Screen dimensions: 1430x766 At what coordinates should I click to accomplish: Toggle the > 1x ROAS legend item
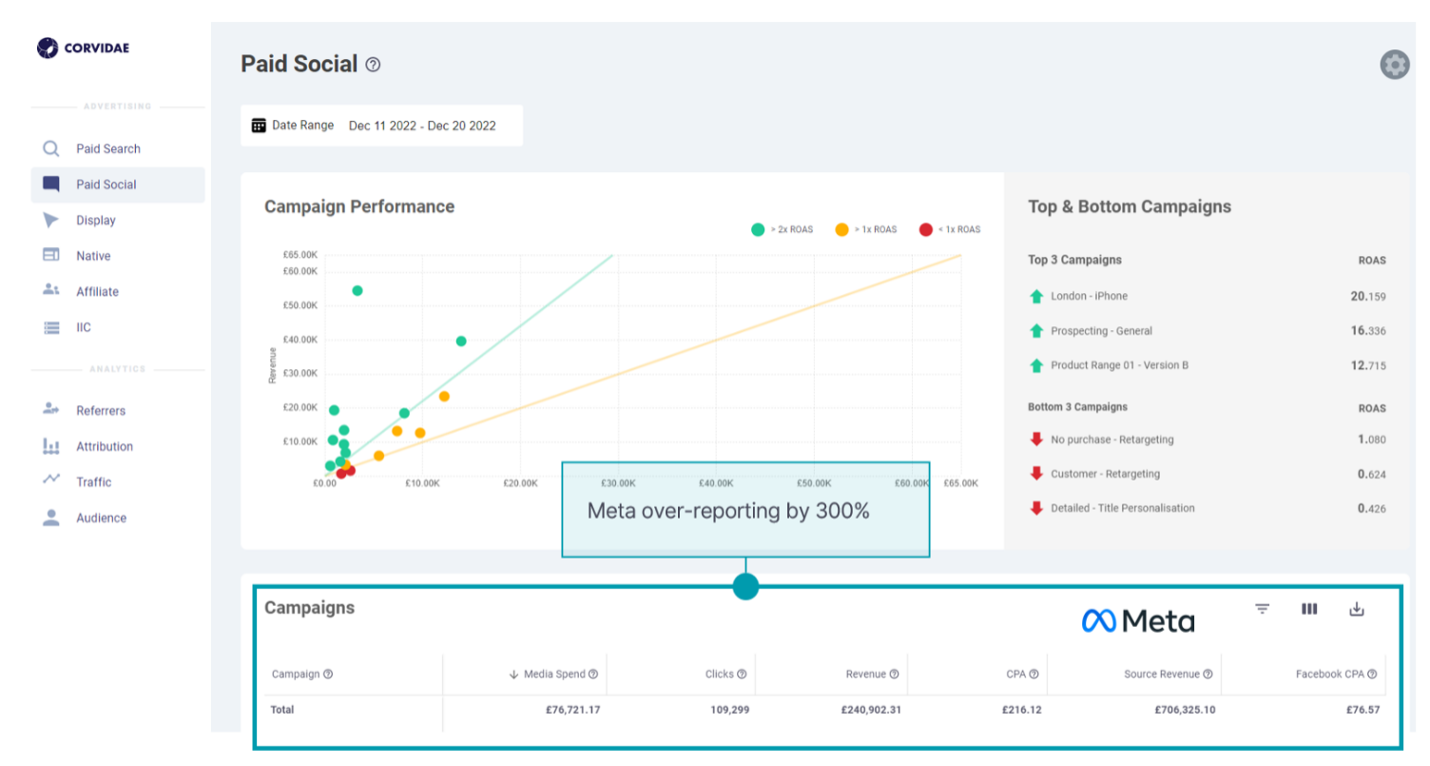(x=866, y=230)
